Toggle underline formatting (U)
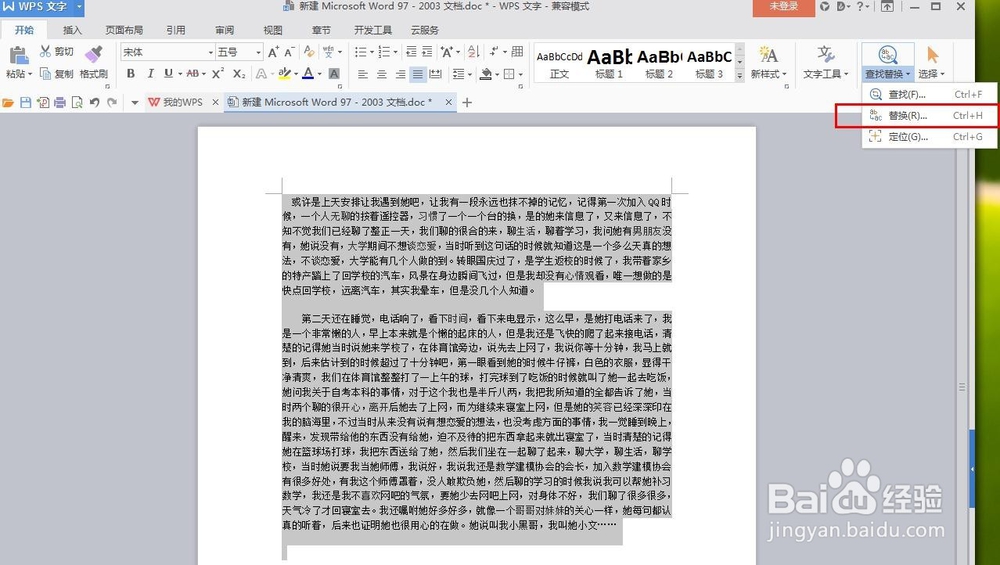The height and width of the screenshot is (565, 1000). [x=168, y=74]
